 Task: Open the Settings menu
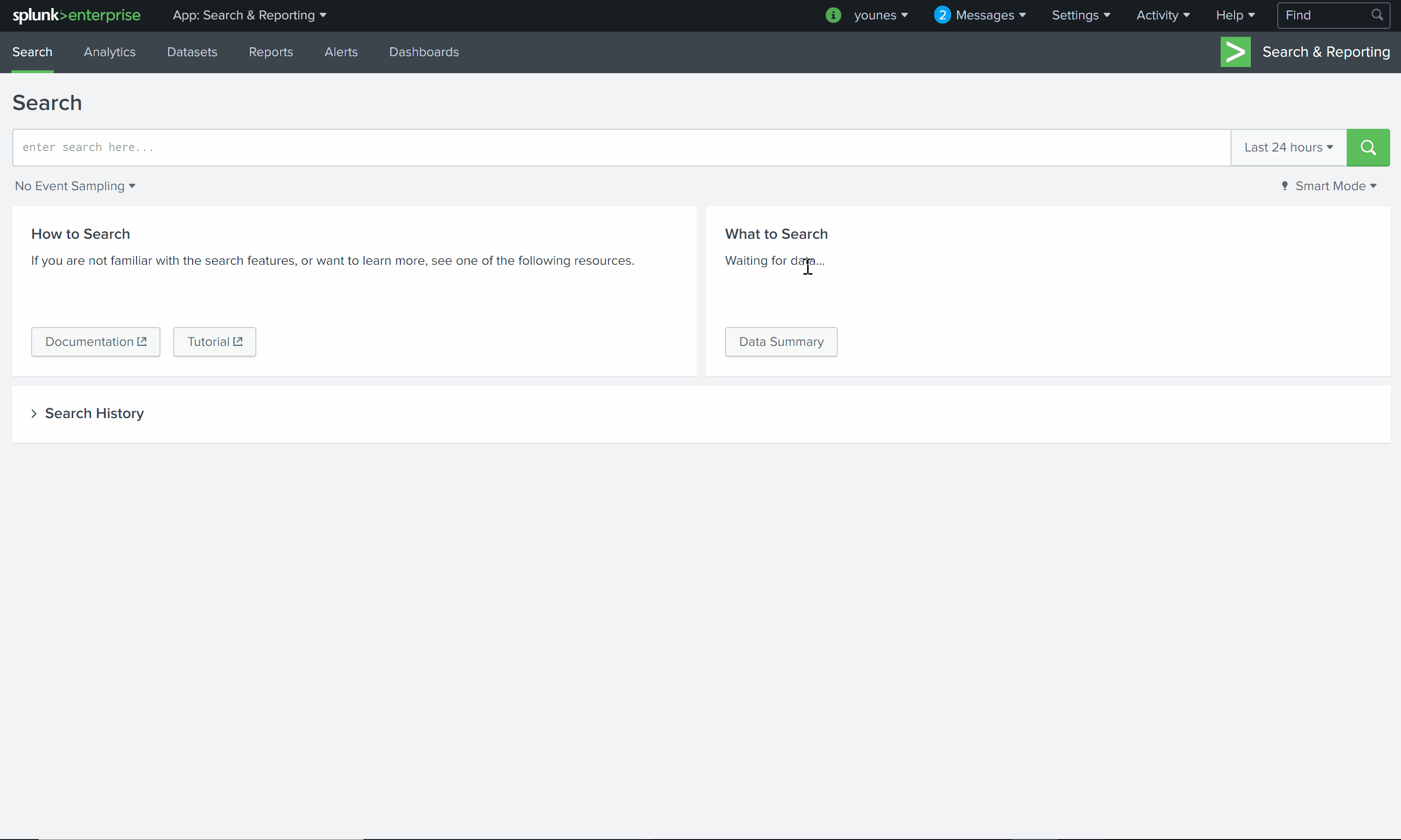[x=1080, y=15]
